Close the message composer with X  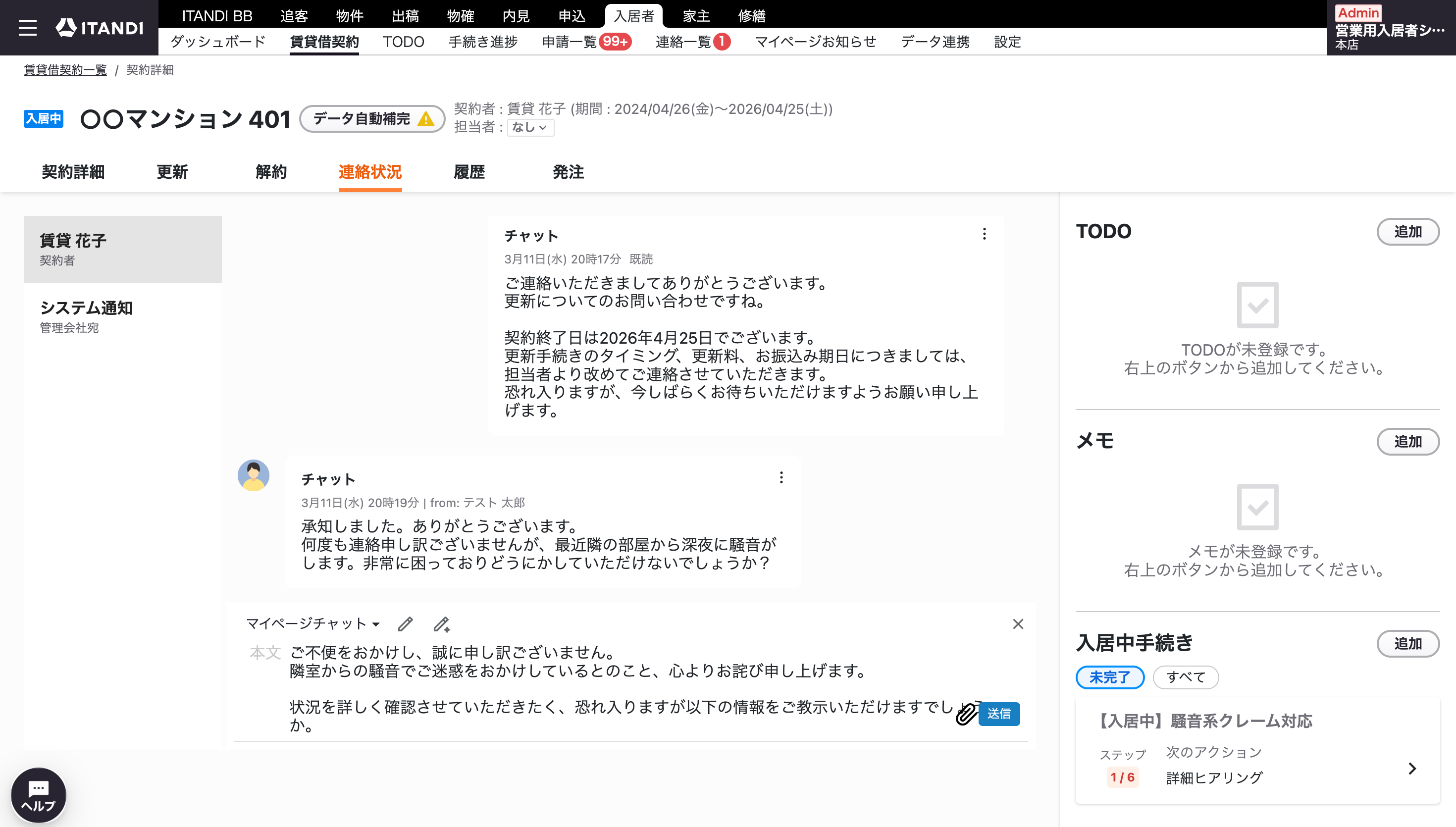[1018, 624]
